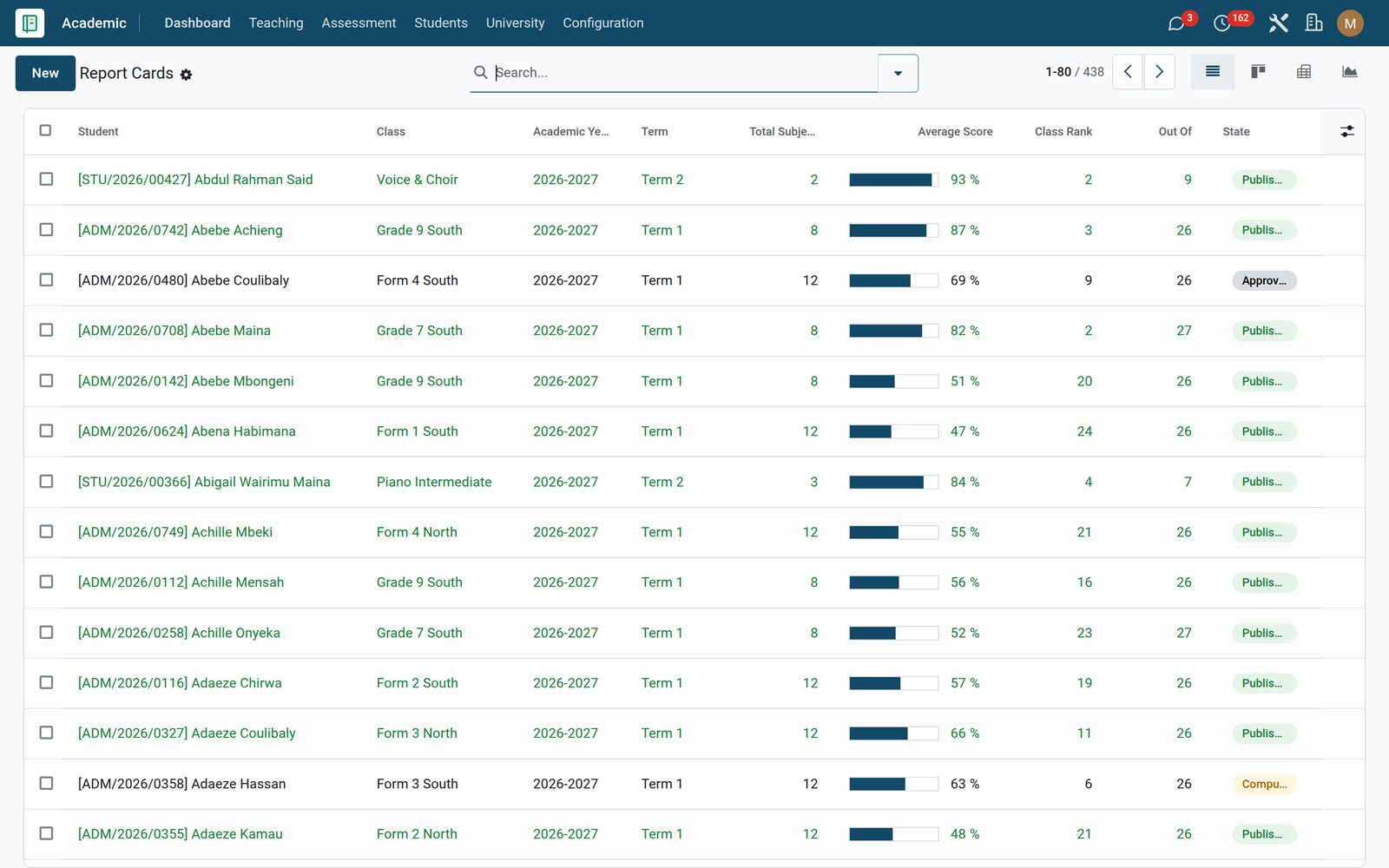Click the 93 % average score progress bar
Screen dimensions: 1389x868
coord(893,180)
